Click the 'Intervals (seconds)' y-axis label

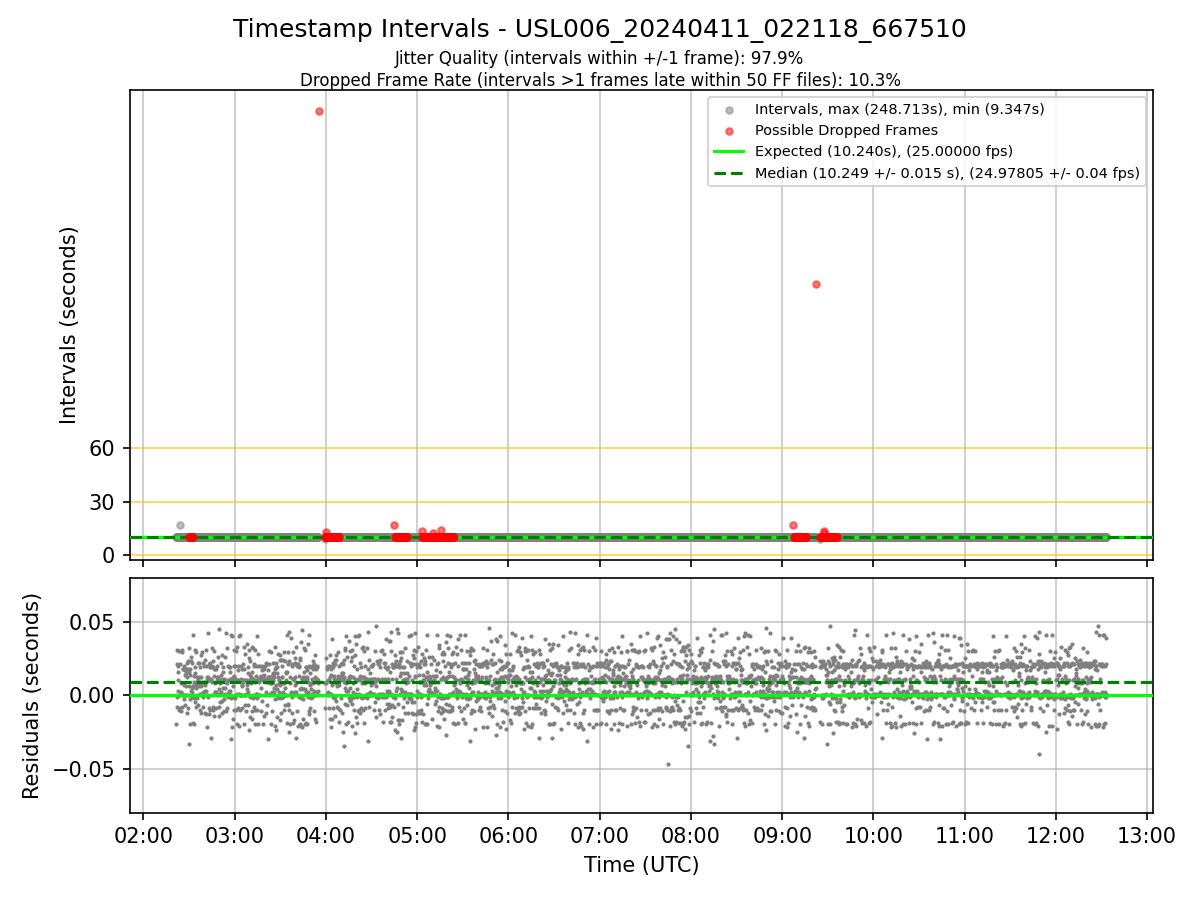pyautogui.click(x=69, y=325)
